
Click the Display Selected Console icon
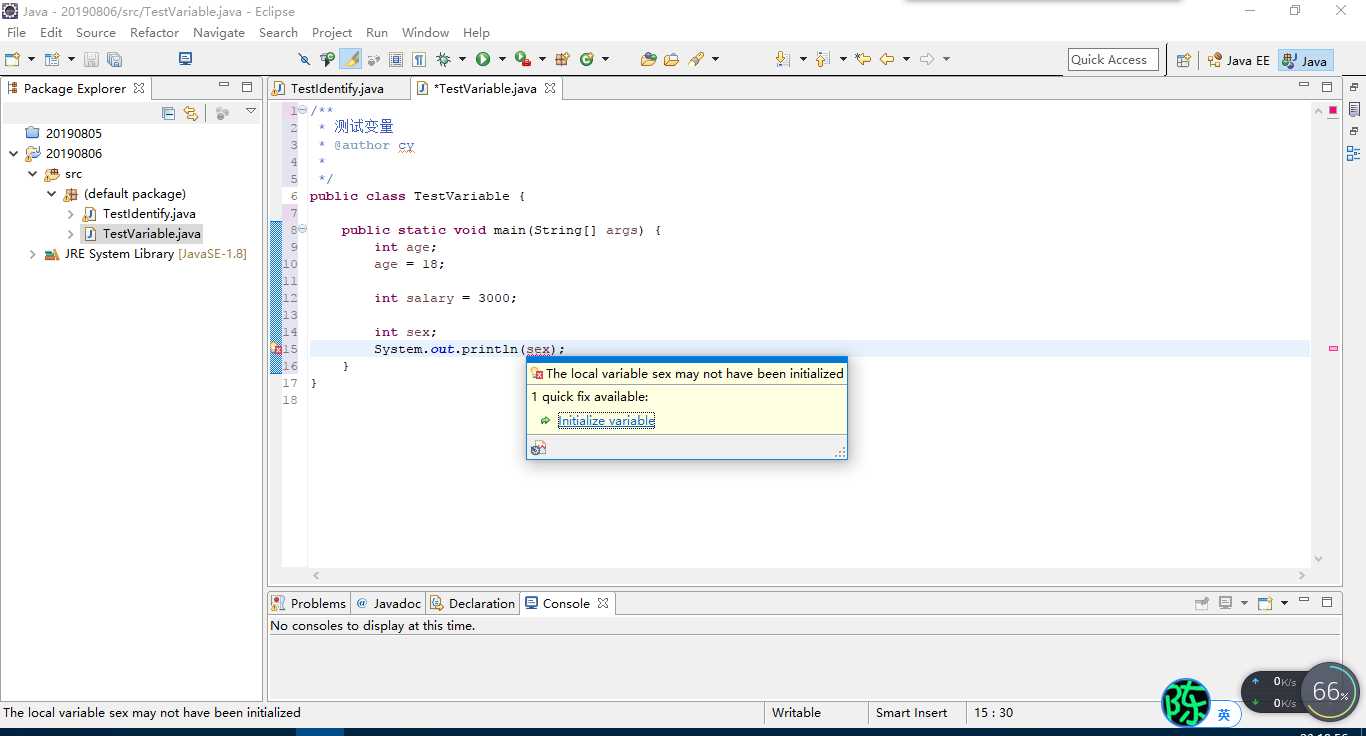1225,603
